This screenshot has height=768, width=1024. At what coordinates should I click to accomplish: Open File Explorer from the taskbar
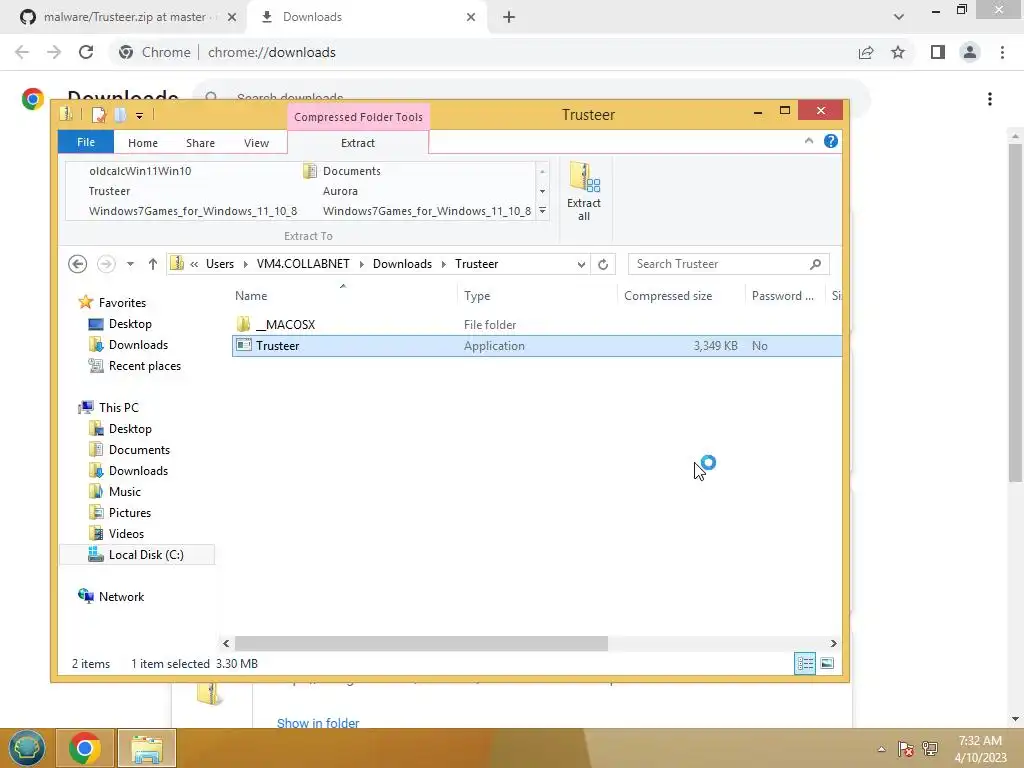click(147, 748)
